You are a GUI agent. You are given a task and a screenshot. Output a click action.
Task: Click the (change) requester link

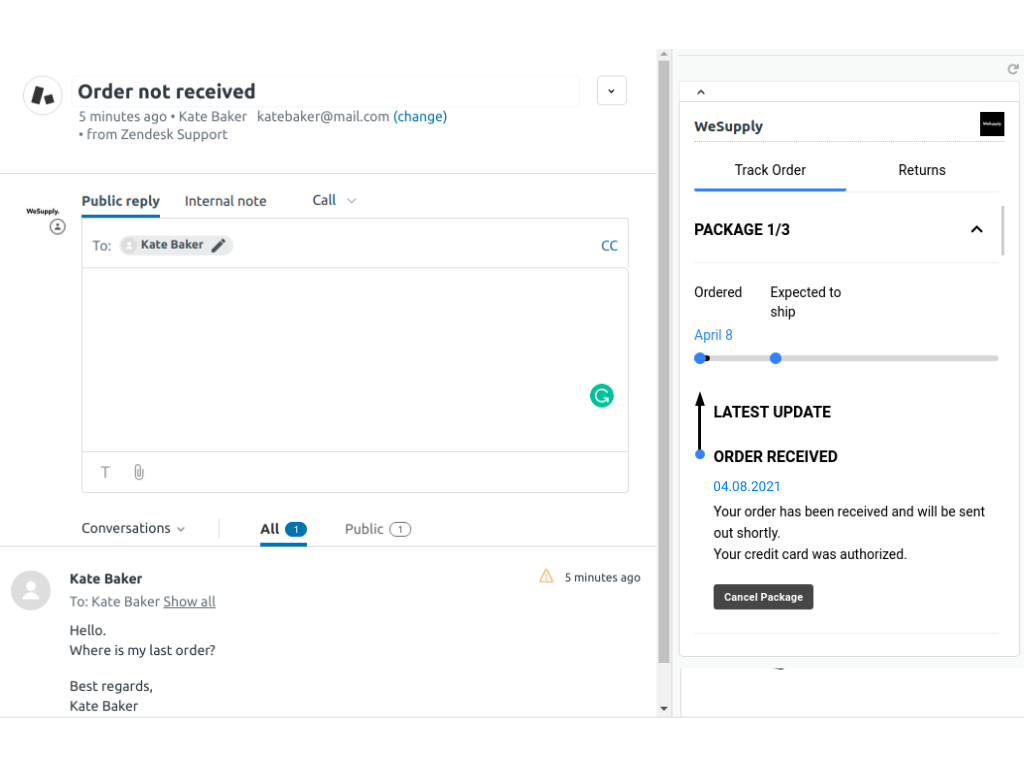[x=420, y=116]
